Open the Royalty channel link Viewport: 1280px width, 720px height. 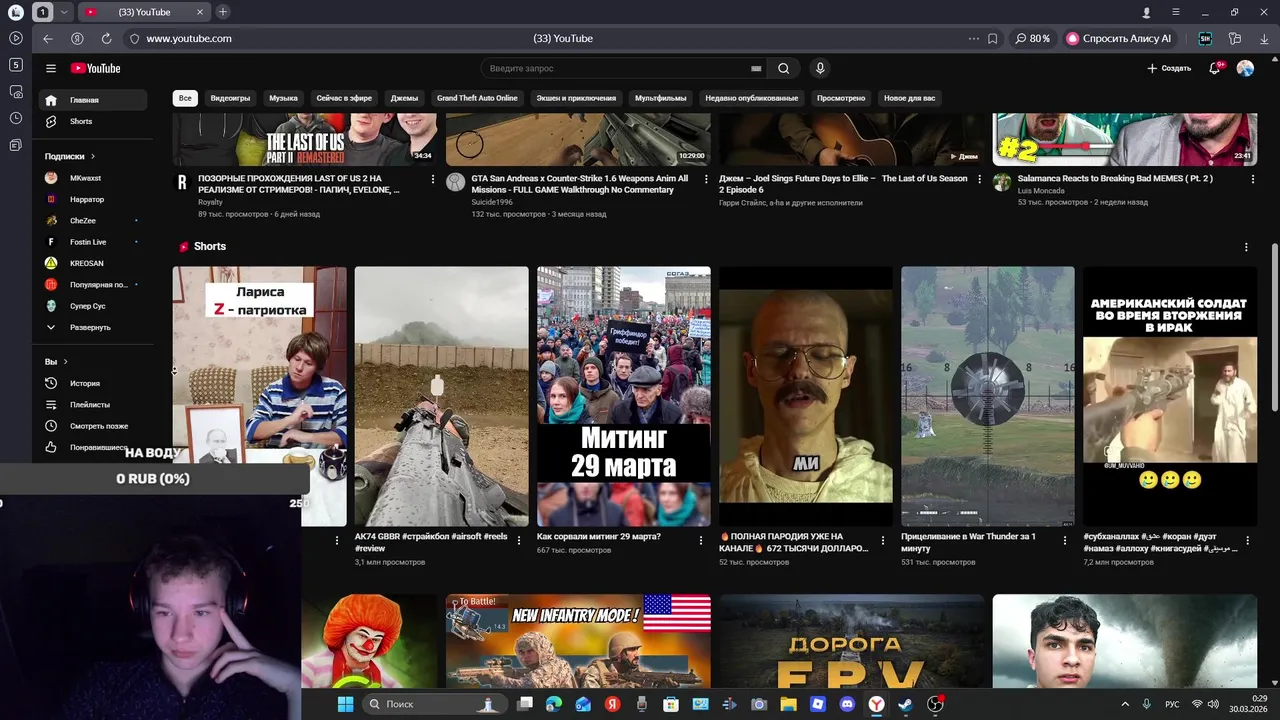click(x=210, y=202)
